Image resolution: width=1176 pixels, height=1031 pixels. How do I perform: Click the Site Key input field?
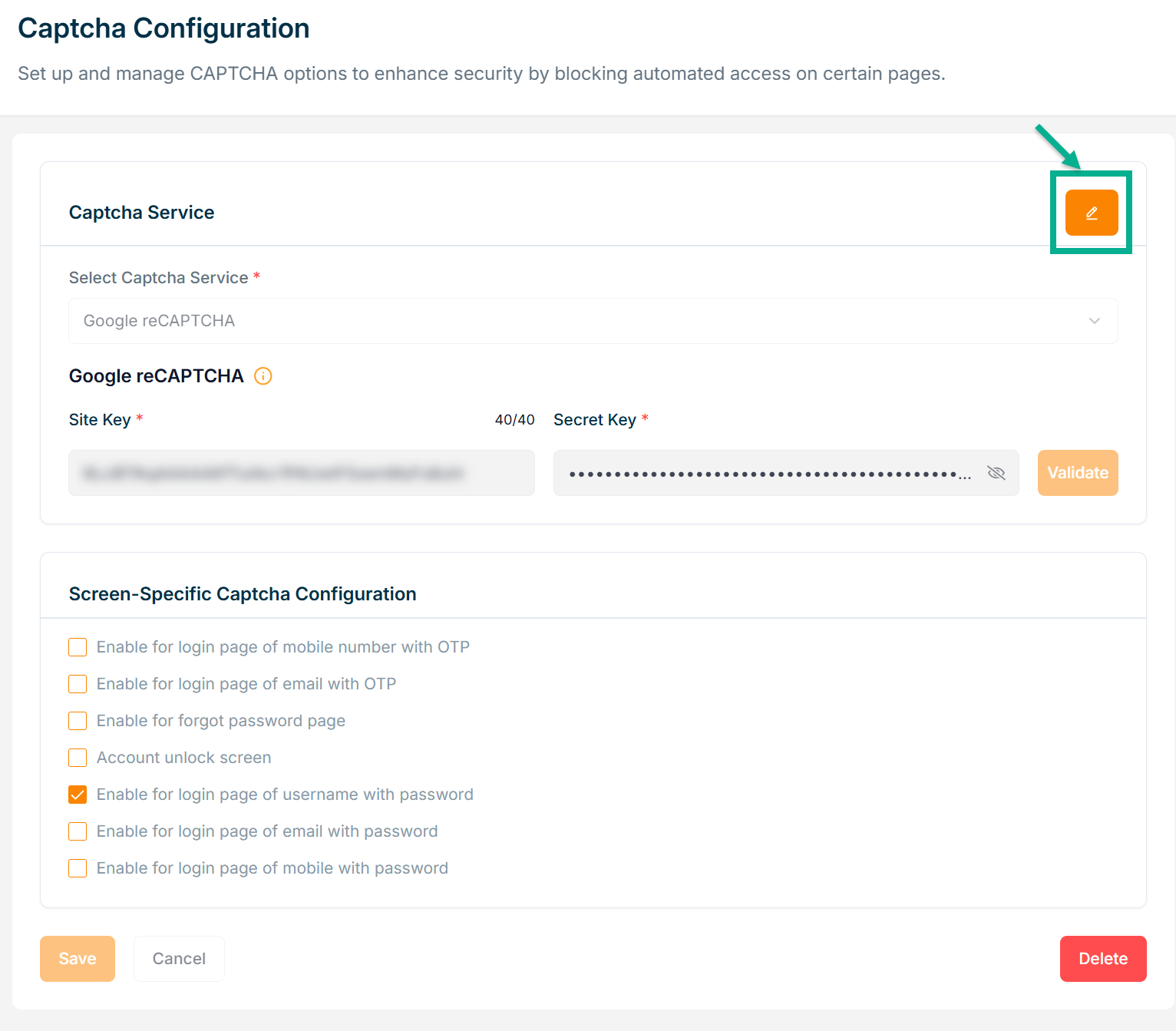(301, 473)
